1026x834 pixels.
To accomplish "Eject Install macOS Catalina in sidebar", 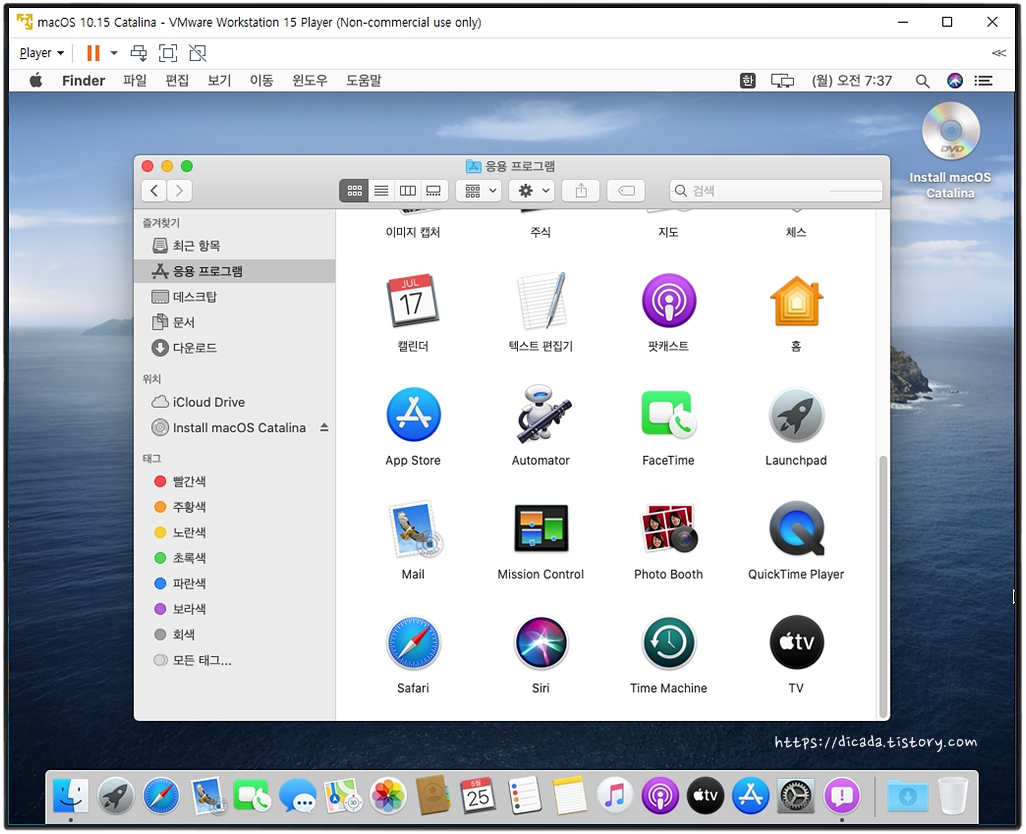I will click(324, 428).
